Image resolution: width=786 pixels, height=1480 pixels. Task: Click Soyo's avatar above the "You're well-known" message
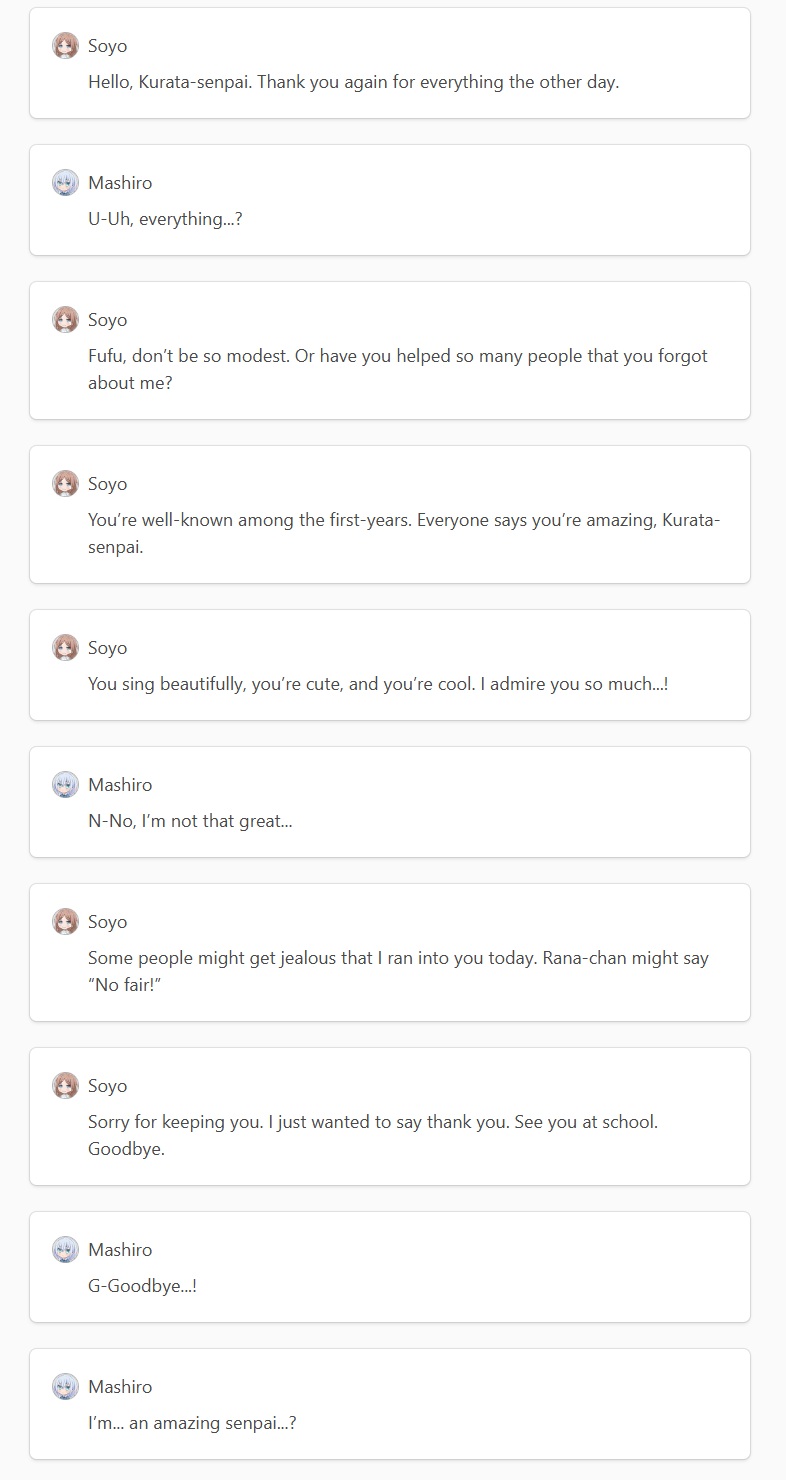[x=65, y=484]
